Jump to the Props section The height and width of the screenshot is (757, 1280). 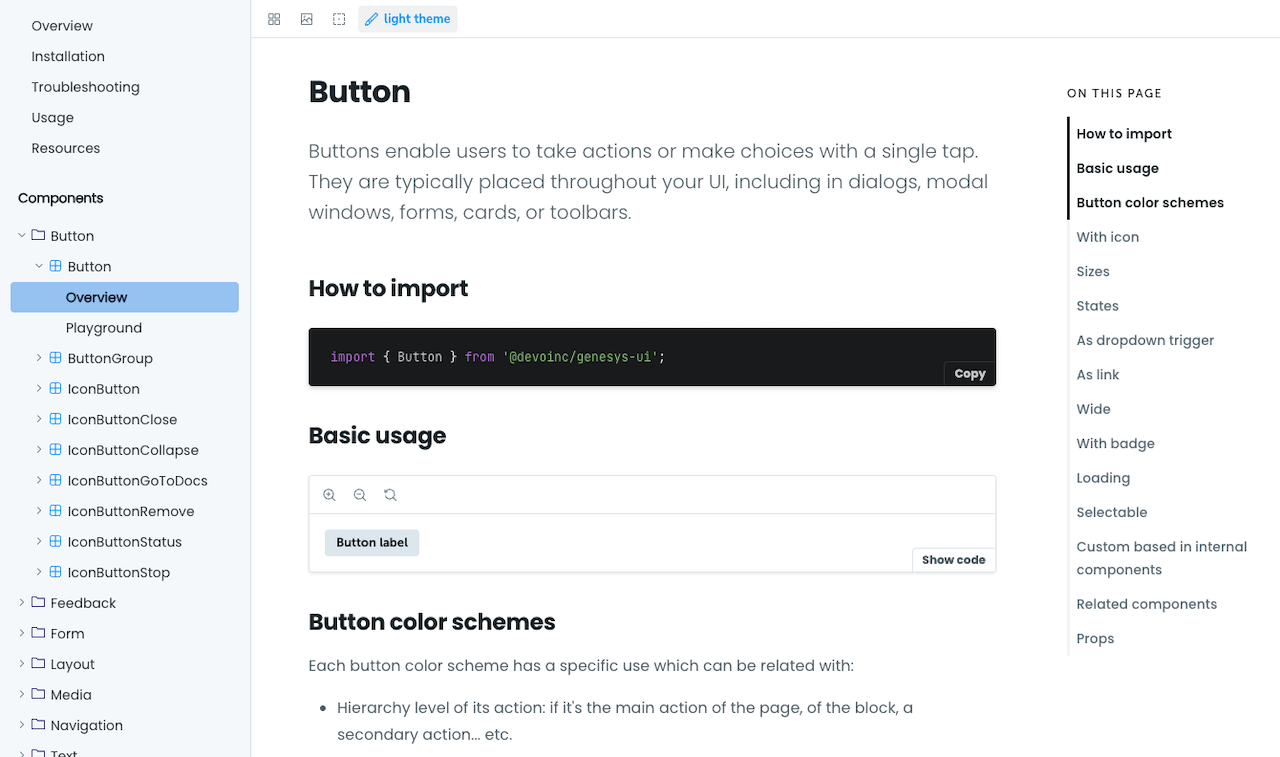click(1095, 638)
